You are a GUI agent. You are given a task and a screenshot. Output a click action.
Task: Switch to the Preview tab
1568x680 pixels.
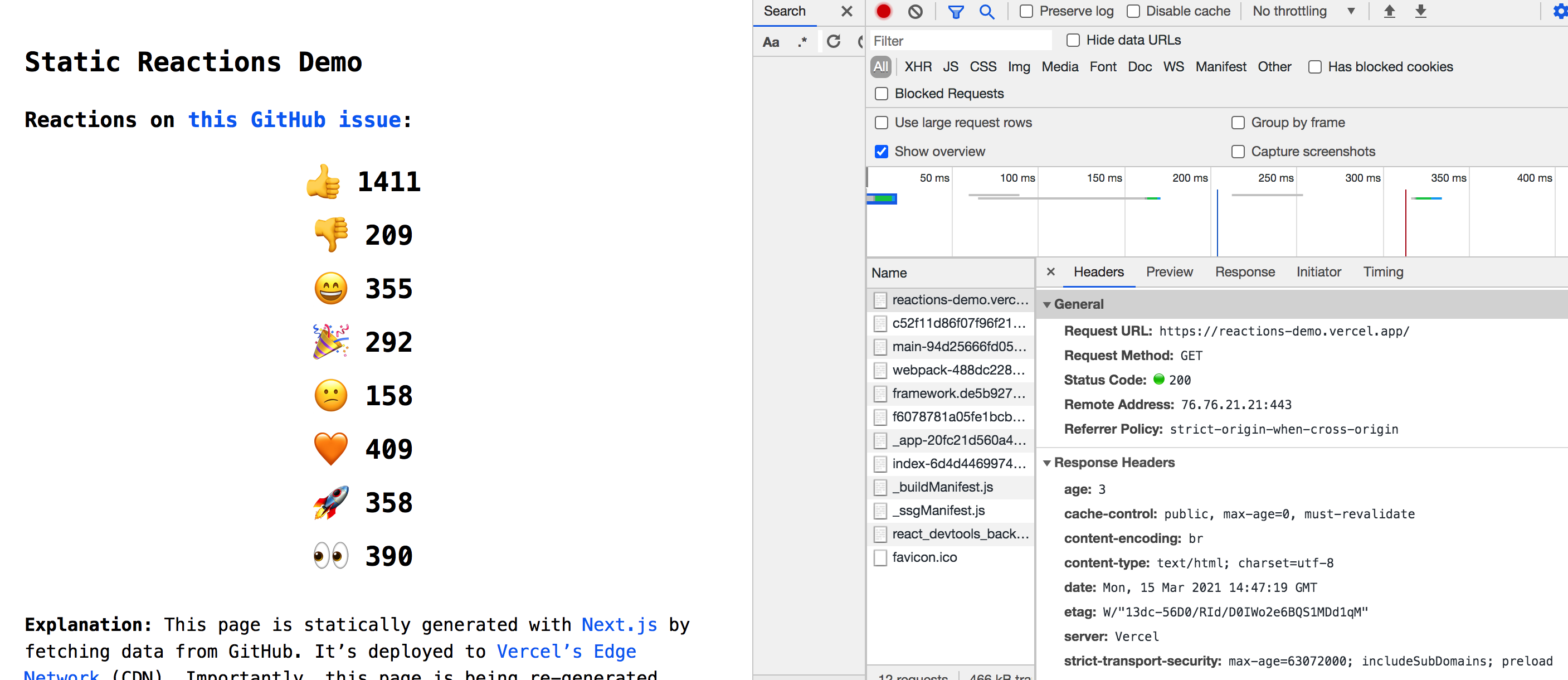pos(1169,271)
